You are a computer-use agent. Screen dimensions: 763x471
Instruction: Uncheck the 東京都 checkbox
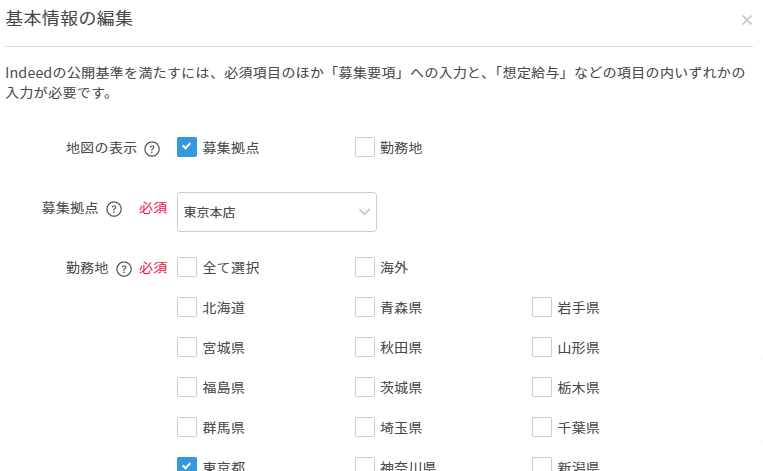point(187,464)
